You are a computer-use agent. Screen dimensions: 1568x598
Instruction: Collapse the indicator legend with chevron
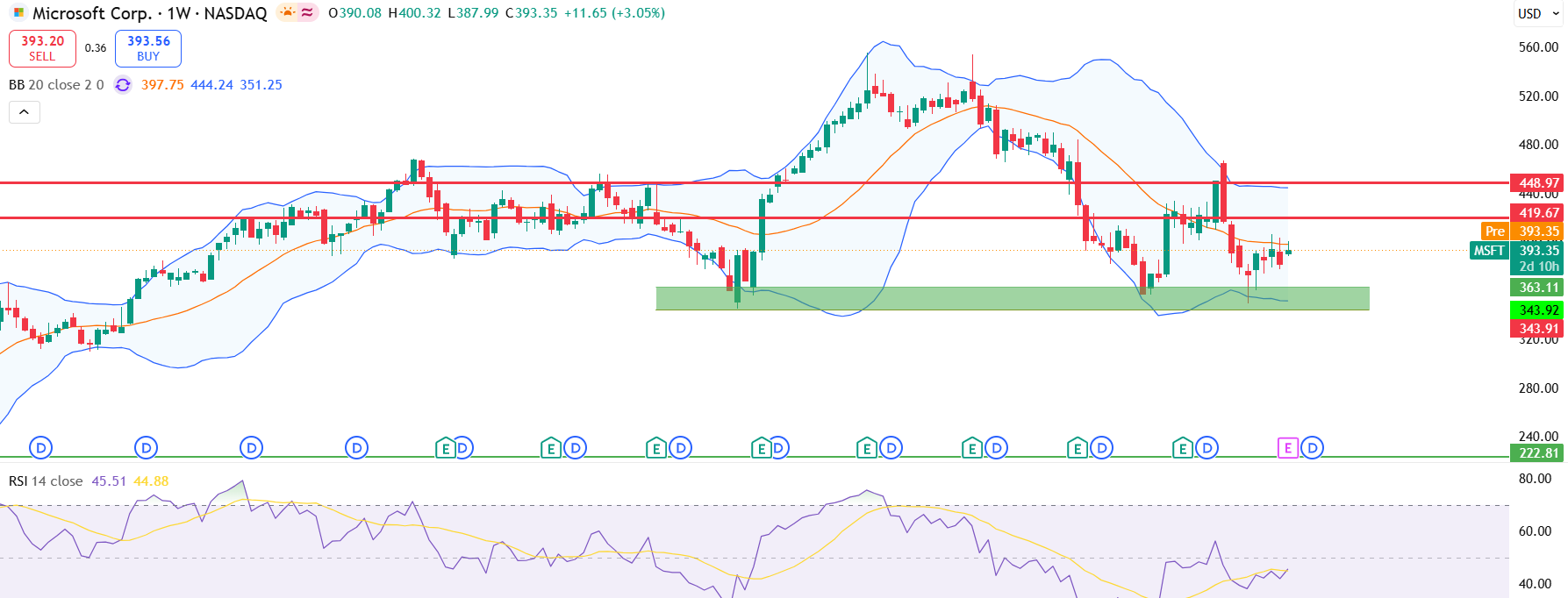tap(25, 112)
